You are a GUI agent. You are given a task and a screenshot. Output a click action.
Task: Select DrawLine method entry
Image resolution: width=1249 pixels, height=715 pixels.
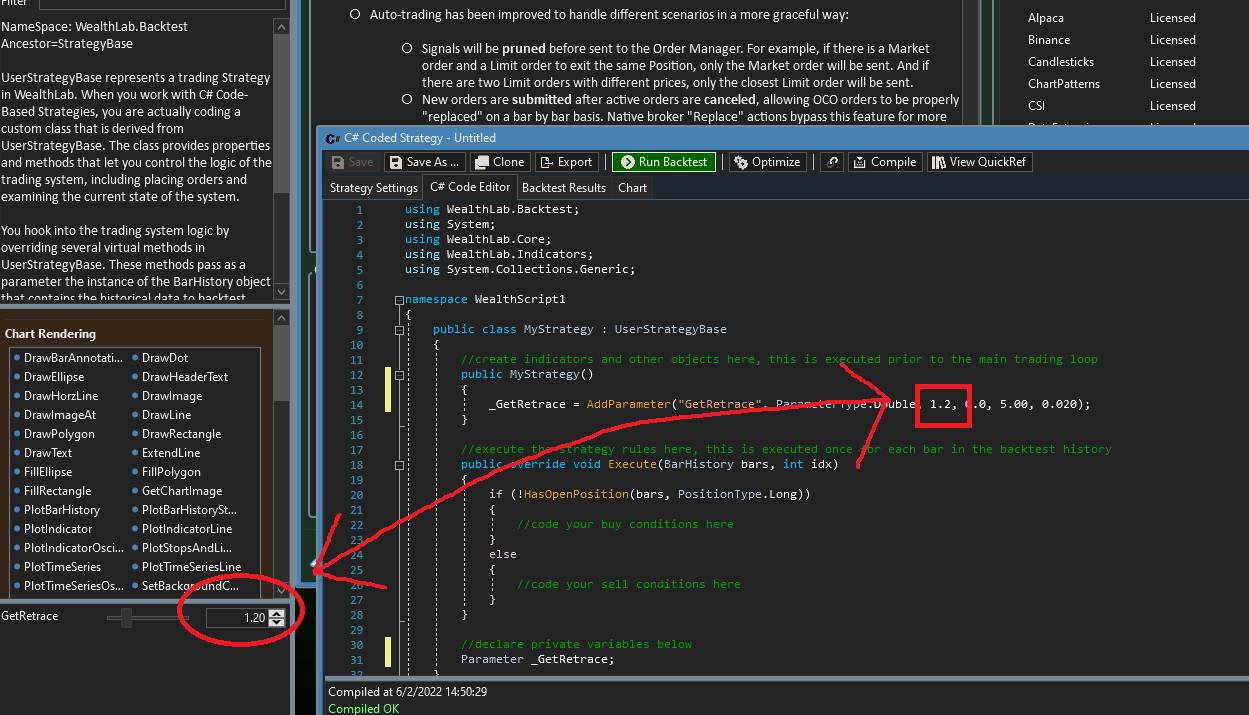(x=166, y=415)
